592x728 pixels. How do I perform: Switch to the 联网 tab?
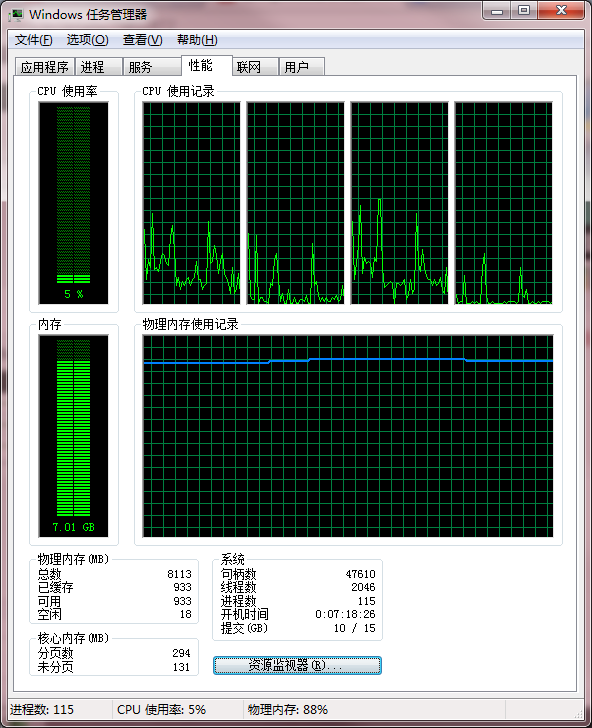[x=255, y=67]
